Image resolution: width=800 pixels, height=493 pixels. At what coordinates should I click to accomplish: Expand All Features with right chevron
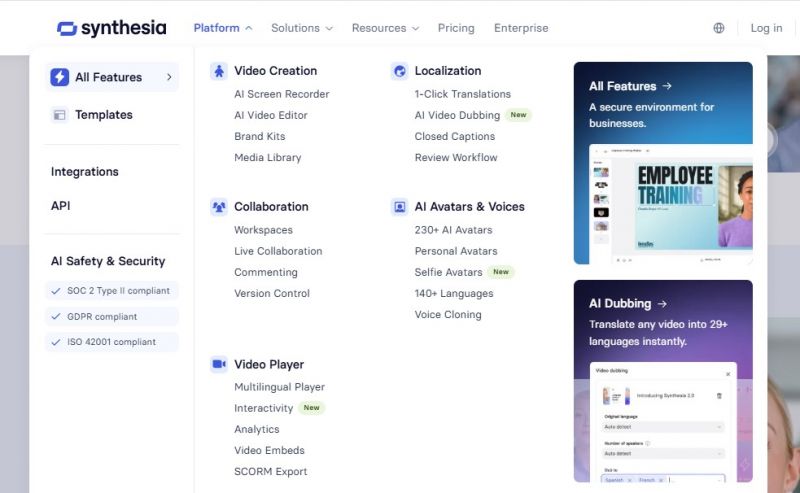pos(169,77)
